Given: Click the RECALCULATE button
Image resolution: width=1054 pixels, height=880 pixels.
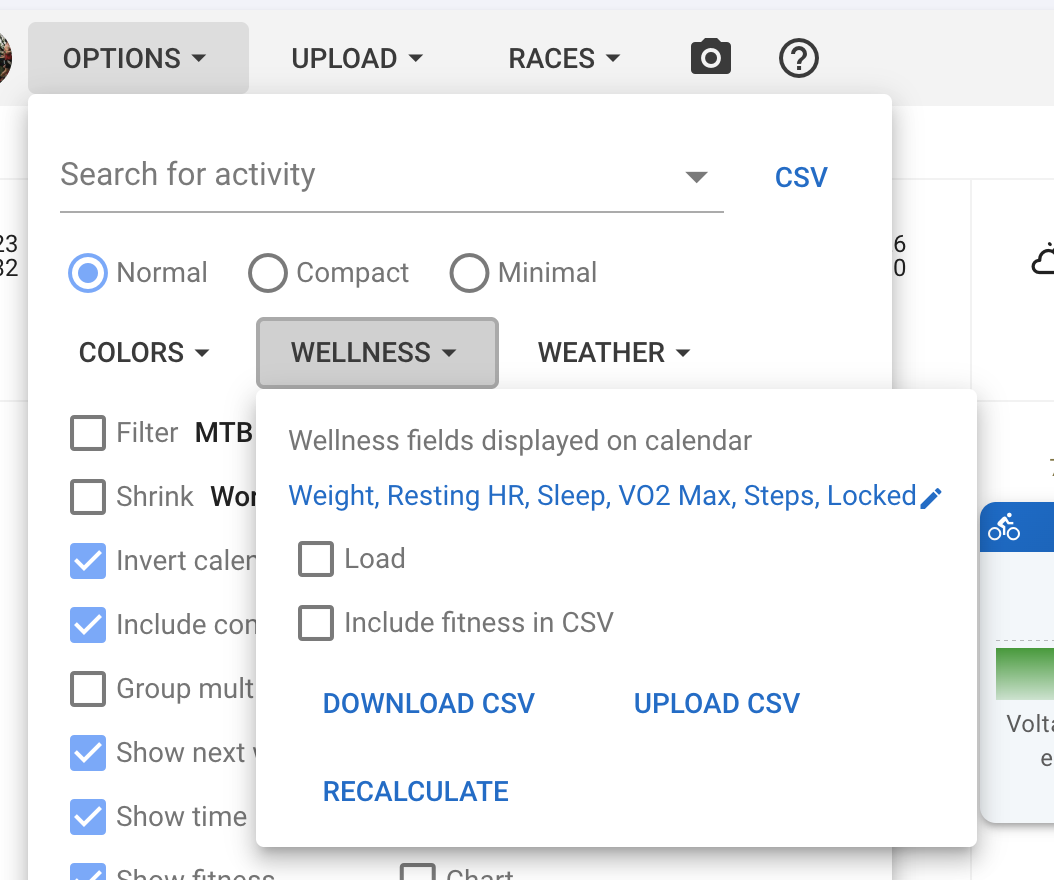Looking at the screenshot, I should [415, 792].
